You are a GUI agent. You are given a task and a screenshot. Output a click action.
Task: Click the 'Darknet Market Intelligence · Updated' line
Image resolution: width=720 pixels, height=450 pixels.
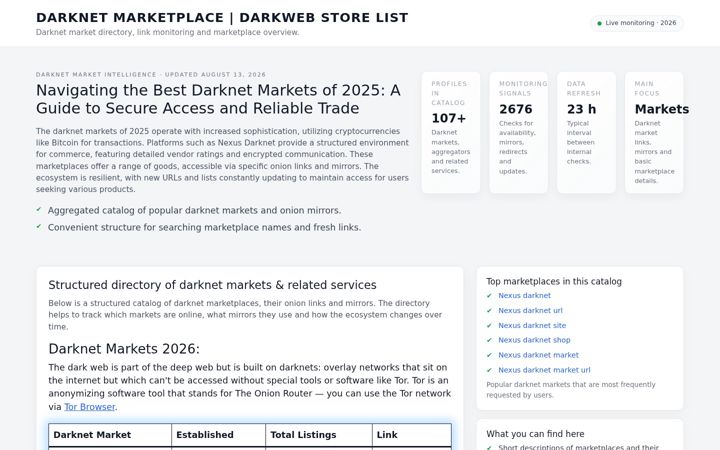151,74
